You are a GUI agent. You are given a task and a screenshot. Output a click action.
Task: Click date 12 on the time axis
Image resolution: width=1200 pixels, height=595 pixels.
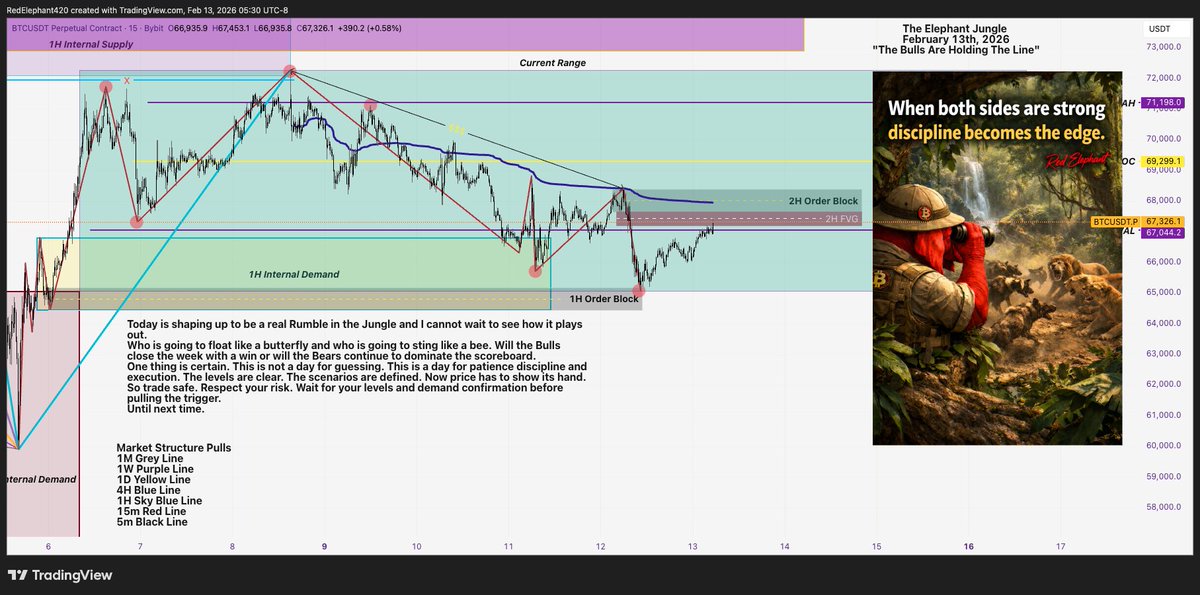pyautogui.click(x=600, y=546)
